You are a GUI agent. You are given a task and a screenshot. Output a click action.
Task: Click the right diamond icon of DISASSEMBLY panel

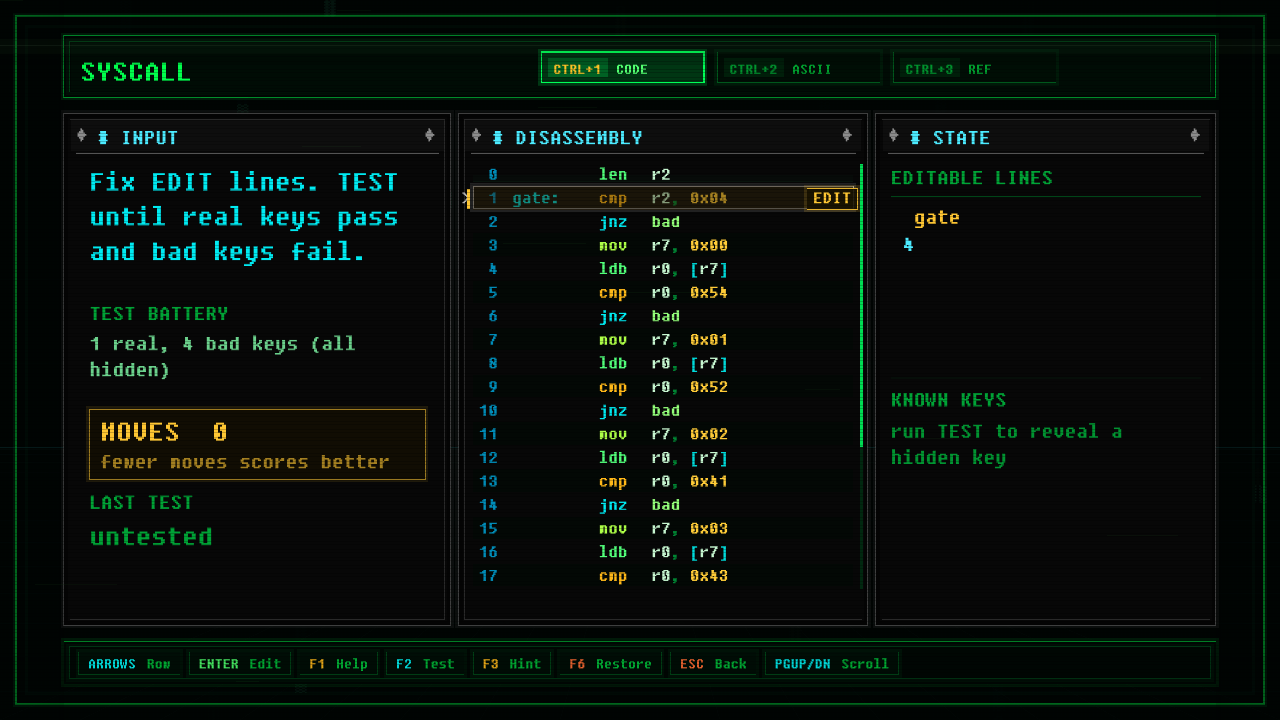click(847, 136)
